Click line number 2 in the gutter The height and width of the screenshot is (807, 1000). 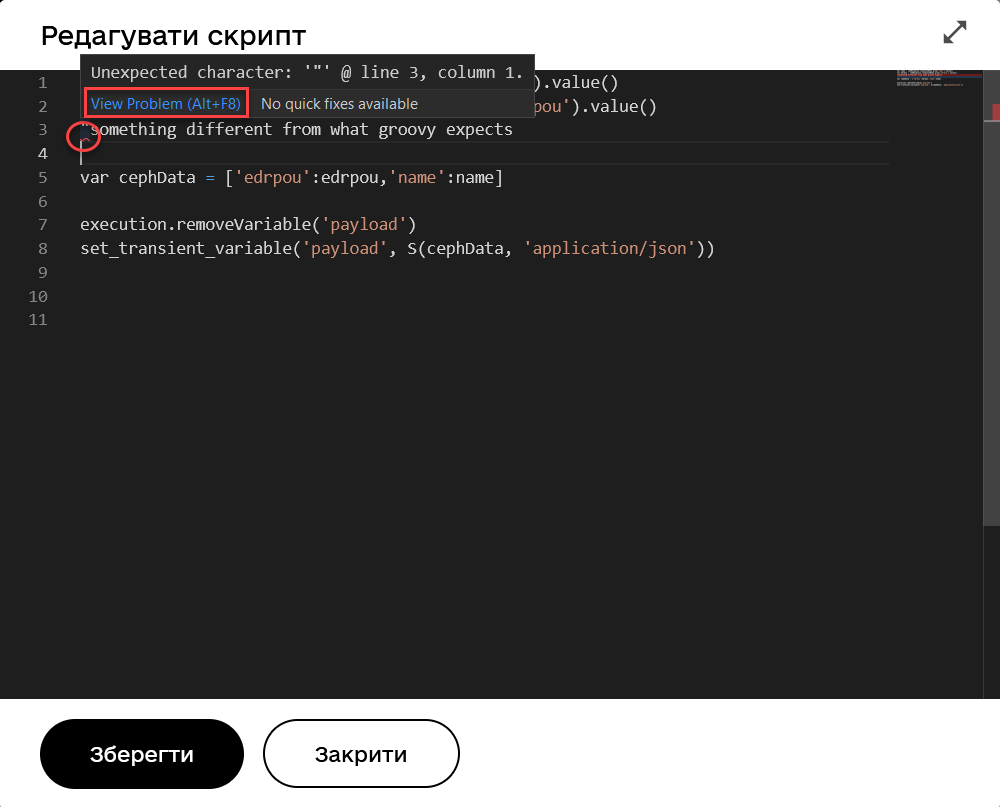43,106
